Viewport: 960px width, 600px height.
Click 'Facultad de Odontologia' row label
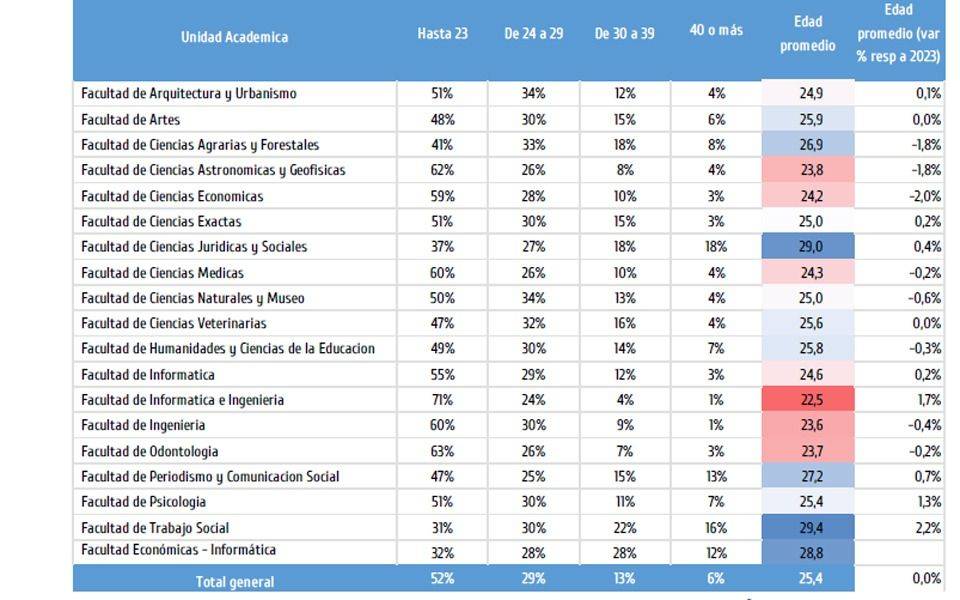[x=149, y=452]
